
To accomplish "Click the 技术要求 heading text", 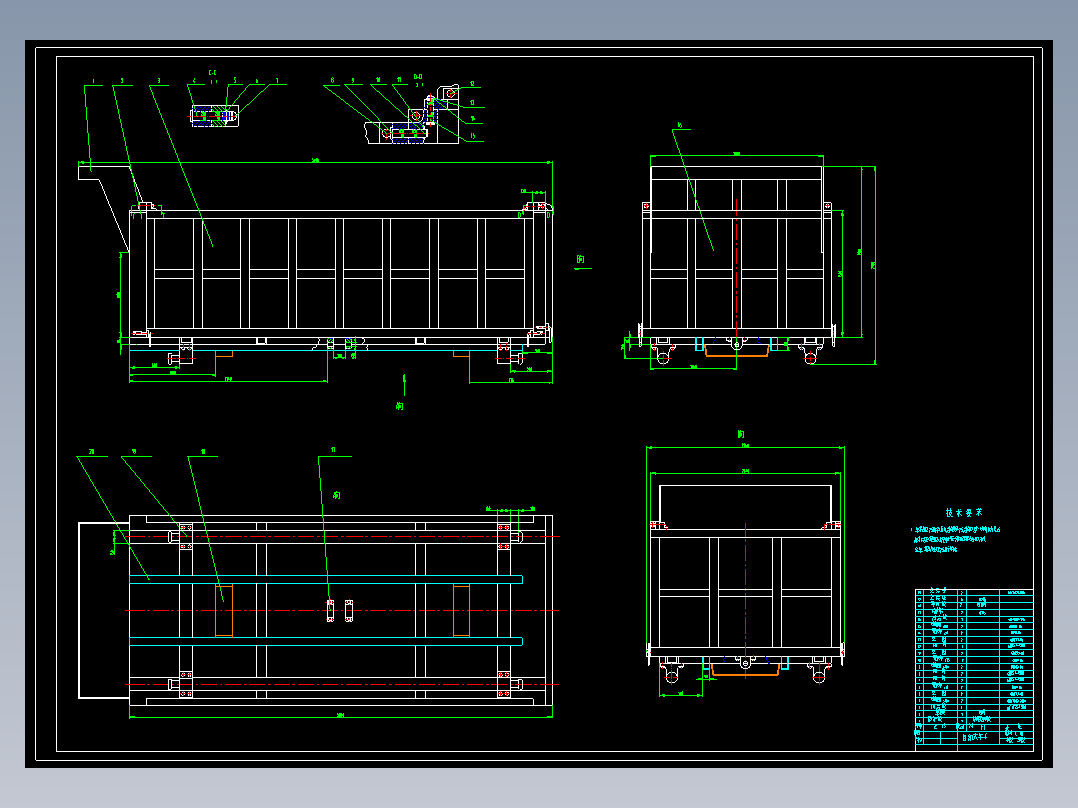I will [964, 513].
